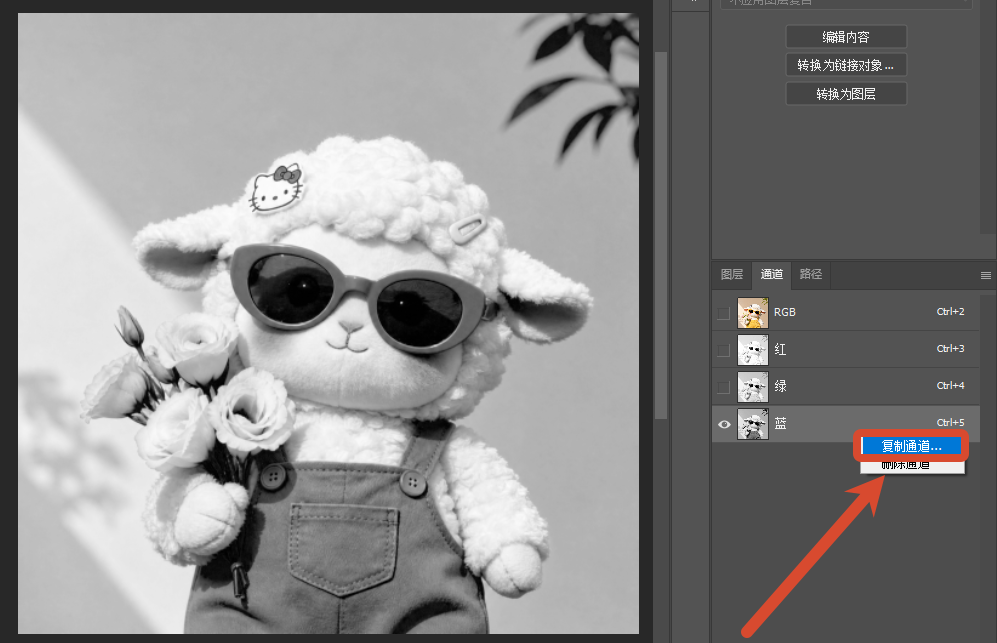Click the 蓝 channel thumbnail

[753, 424]
